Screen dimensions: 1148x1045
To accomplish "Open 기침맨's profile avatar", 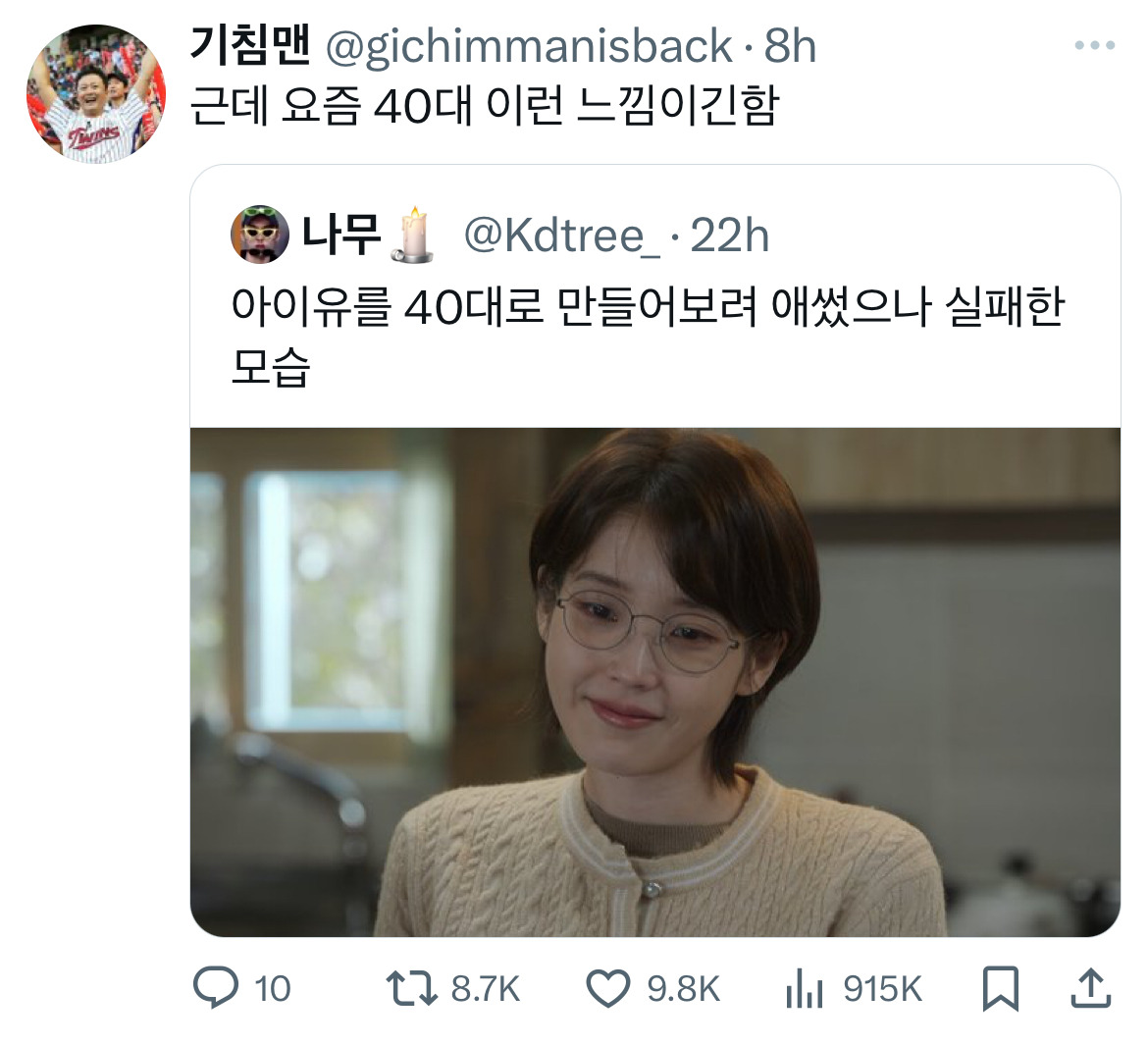I will point(96,94).
